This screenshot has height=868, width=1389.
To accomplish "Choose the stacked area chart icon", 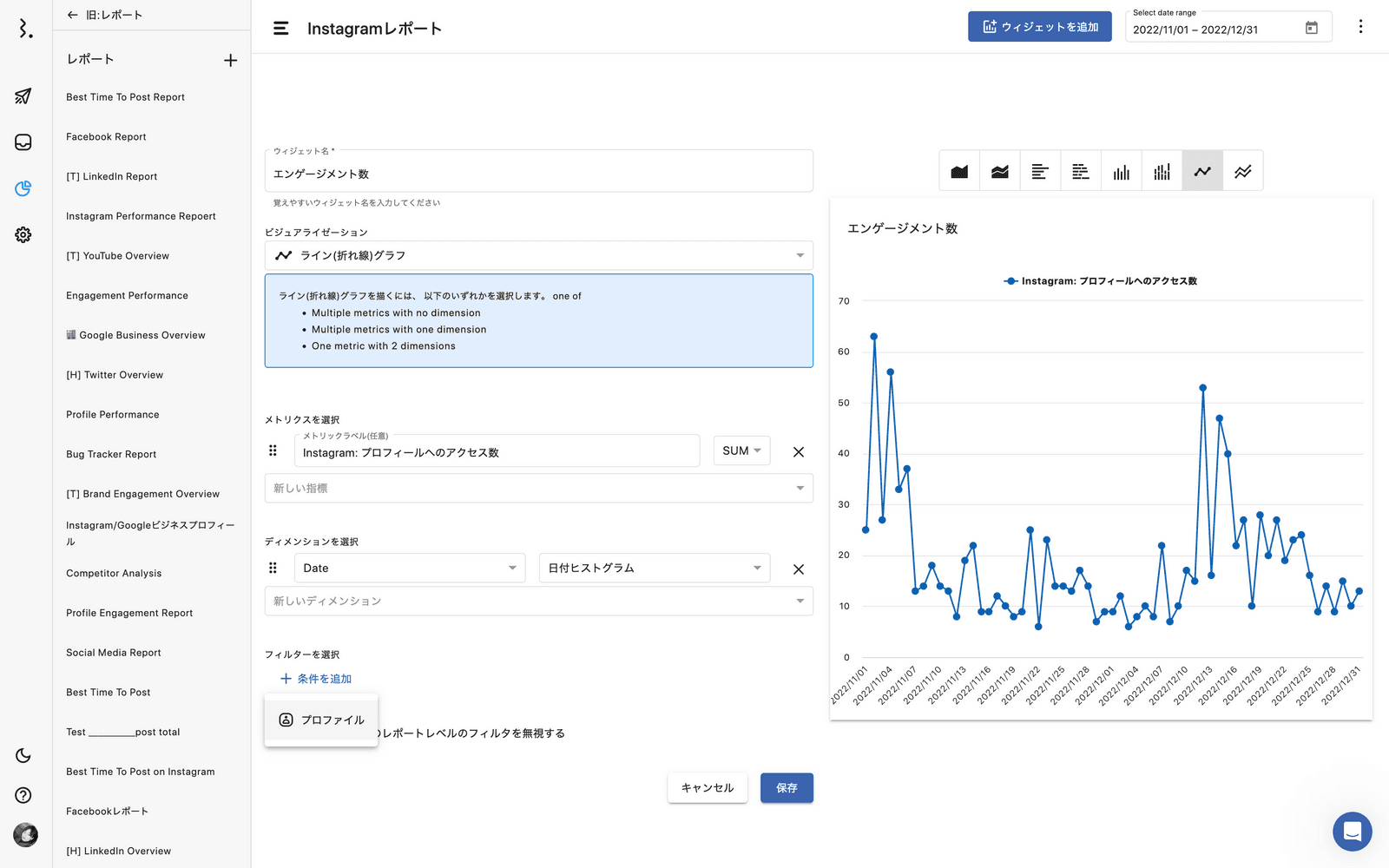I will coord(1000,171).
